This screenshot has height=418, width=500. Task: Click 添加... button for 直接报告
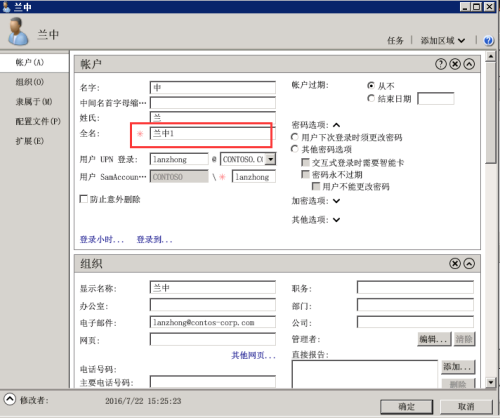(458, 367)
